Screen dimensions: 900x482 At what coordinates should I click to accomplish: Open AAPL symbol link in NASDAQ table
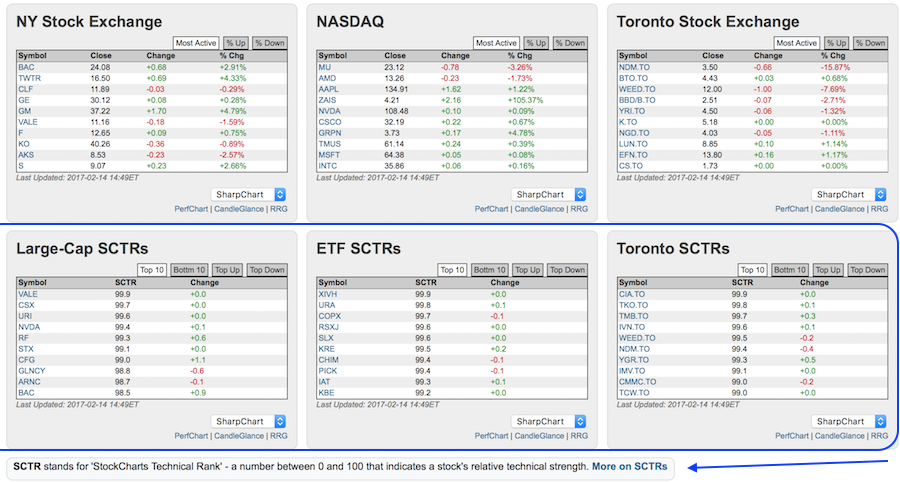tap(328, 88)
